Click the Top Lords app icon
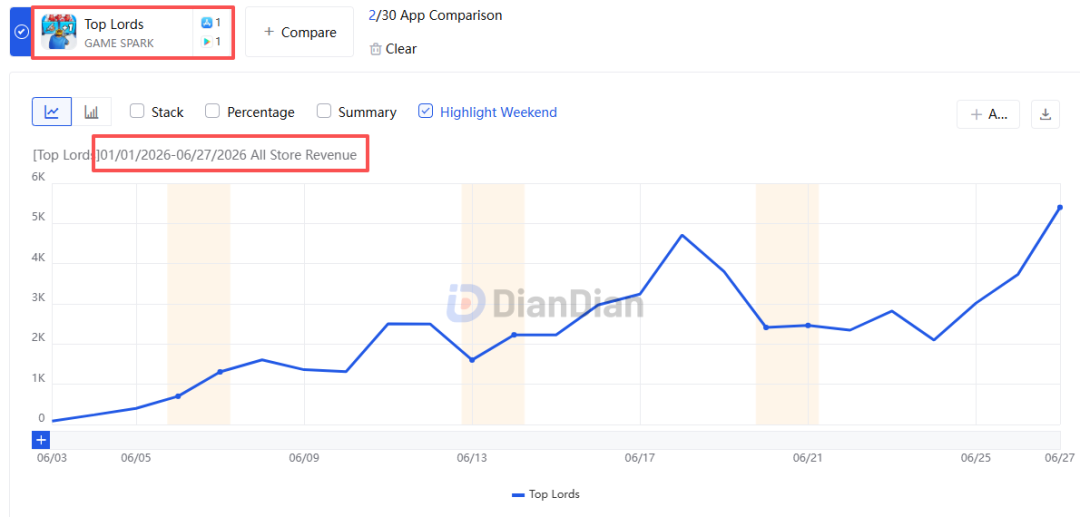 59,32
